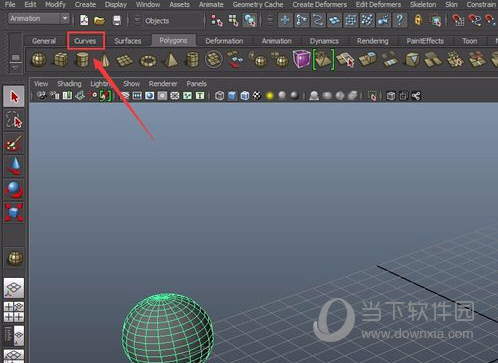Screen dimensions: 498x363
Task: Activate the Select tool arrow
Action: click(14, 97)
